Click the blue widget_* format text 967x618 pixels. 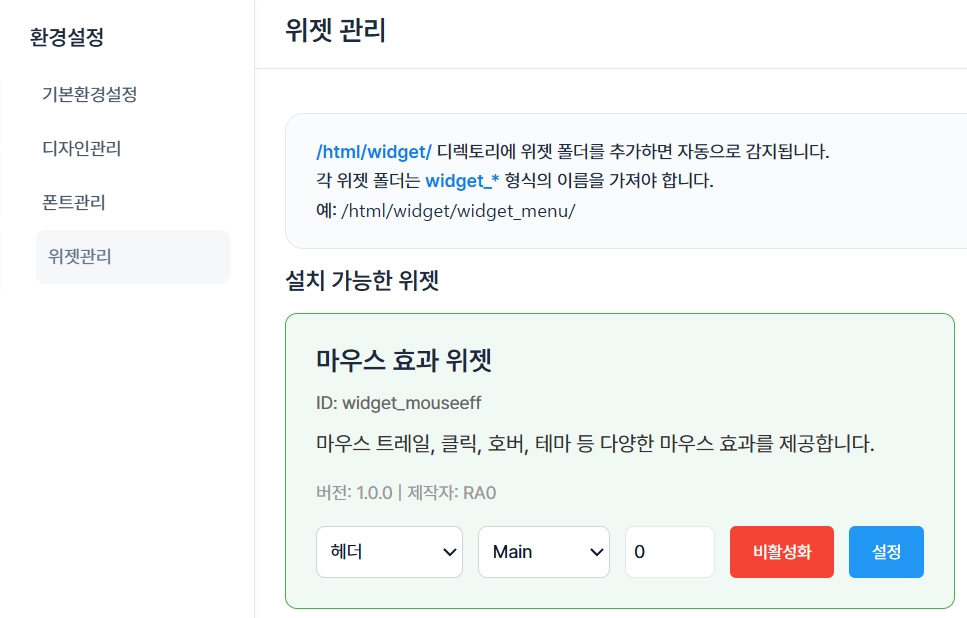[462, 182]
